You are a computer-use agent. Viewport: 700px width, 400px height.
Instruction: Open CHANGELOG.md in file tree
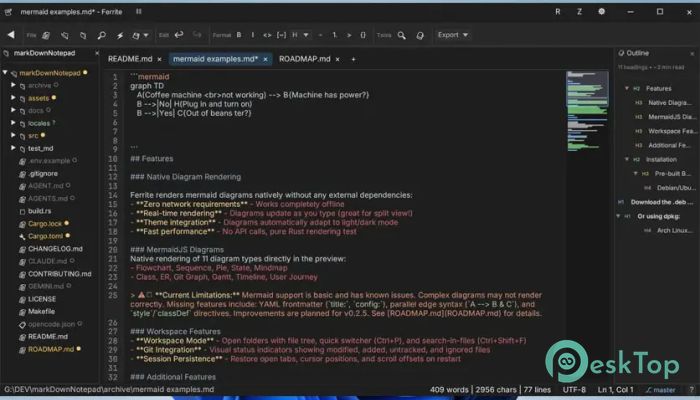(x=55, y=249)
